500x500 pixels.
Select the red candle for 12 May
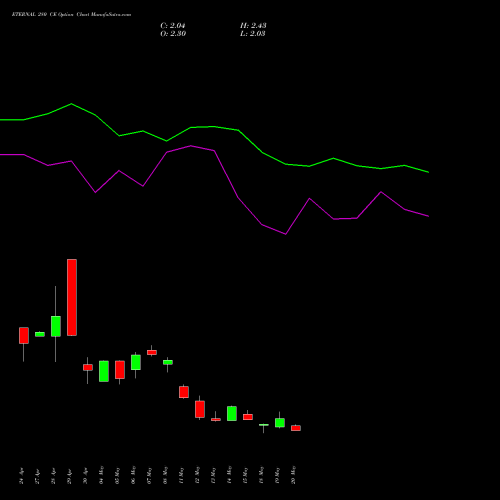pyautogui.click(x=200, y=409)
